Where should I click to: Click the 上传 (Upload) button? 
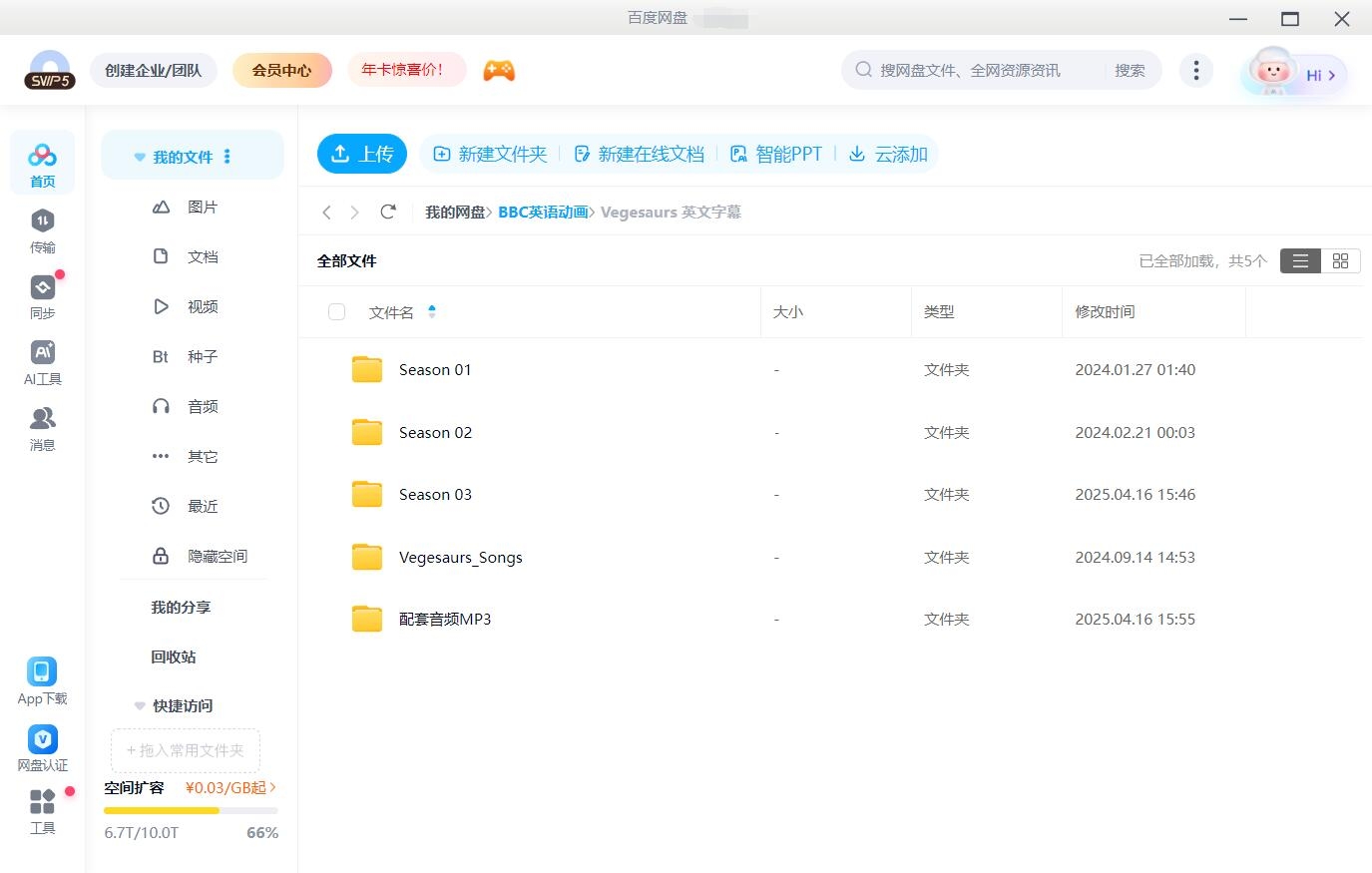click(x=362, y=154)
